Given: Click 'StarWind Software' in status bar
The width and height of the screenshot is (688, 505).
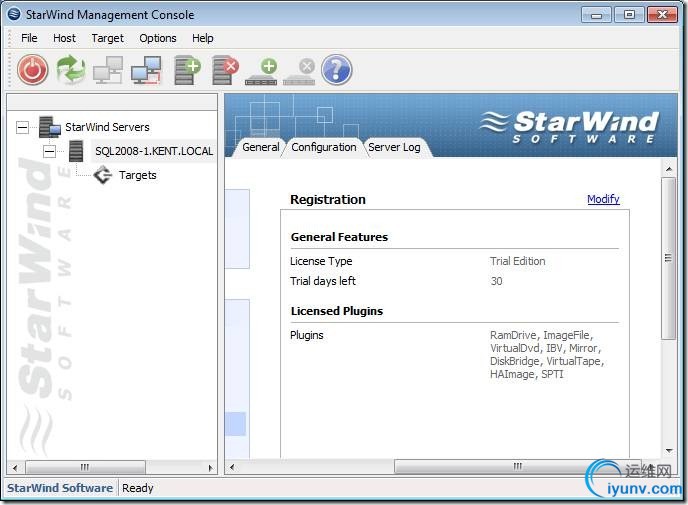Looking at the screenshot, I should [x=60, y=488].
